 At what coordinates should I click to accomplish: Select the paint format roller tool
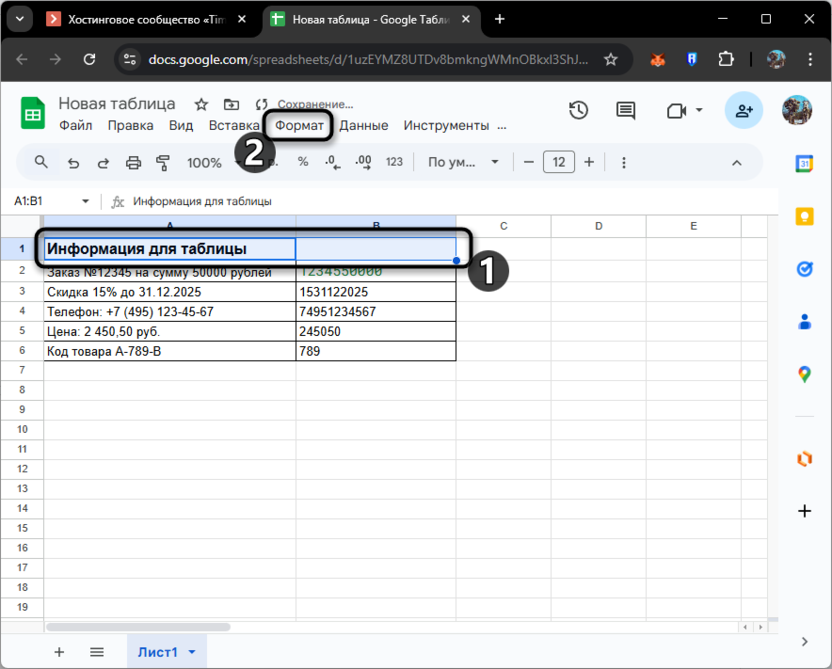(x=164, y=162)
